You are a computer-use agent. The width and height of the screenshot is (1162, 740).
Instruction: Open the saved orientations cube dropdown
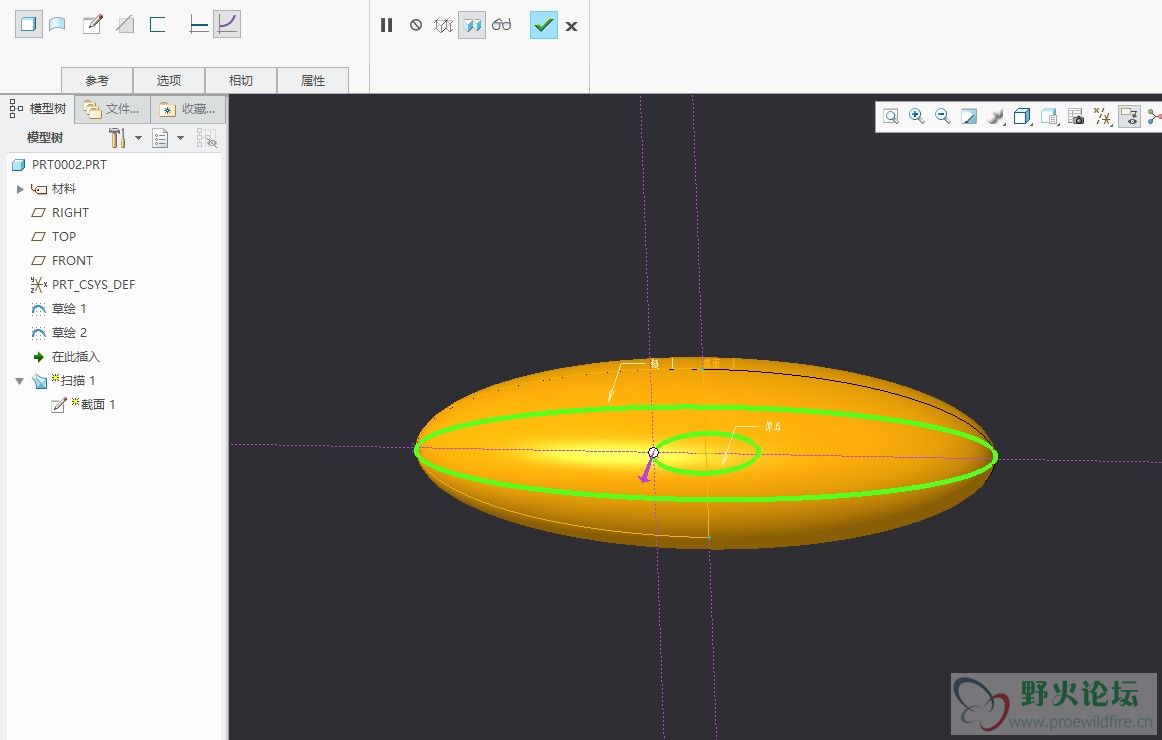pos(1023,116)
